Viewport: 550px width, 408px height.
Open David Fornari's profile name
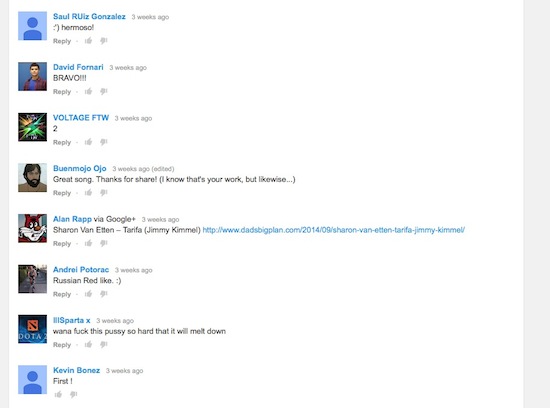pyautogui.click(x=78, y=67)
